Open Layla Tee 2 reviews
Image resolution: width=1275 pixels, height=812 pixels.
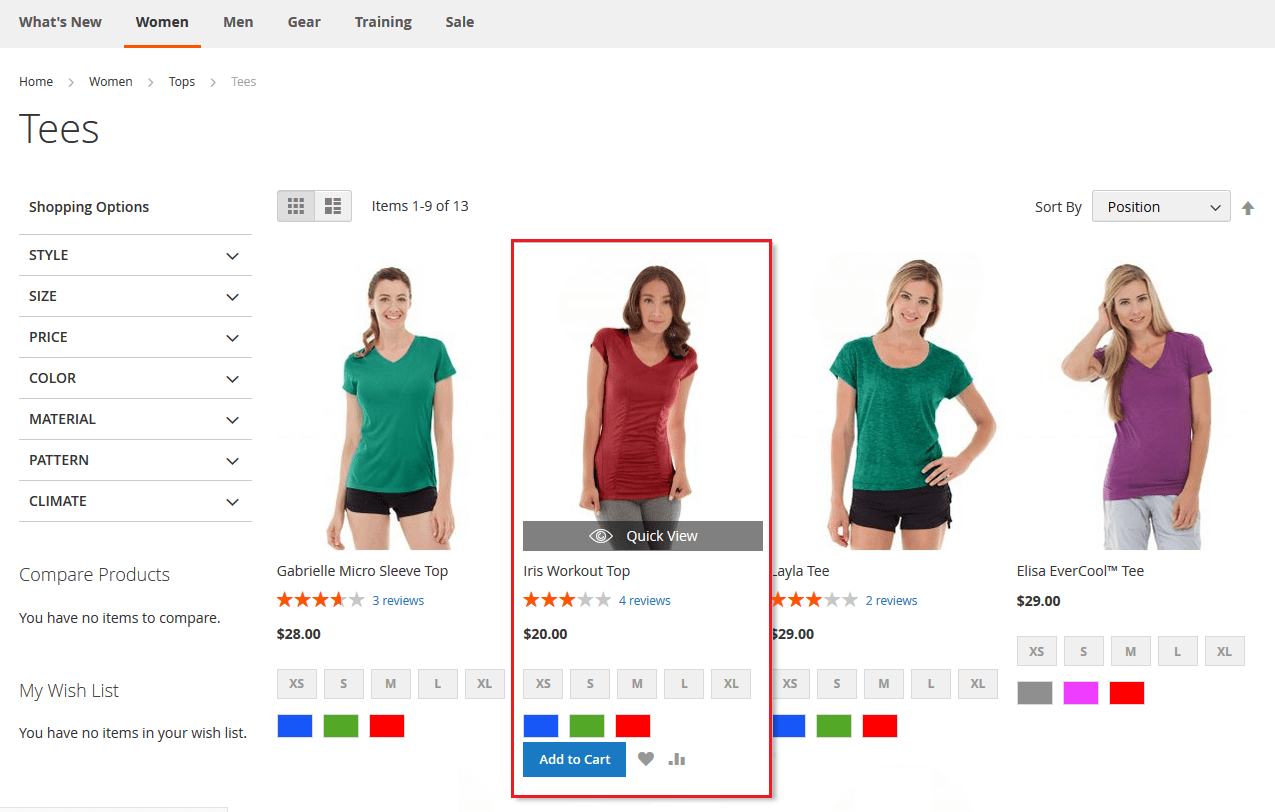pos(891,601)
